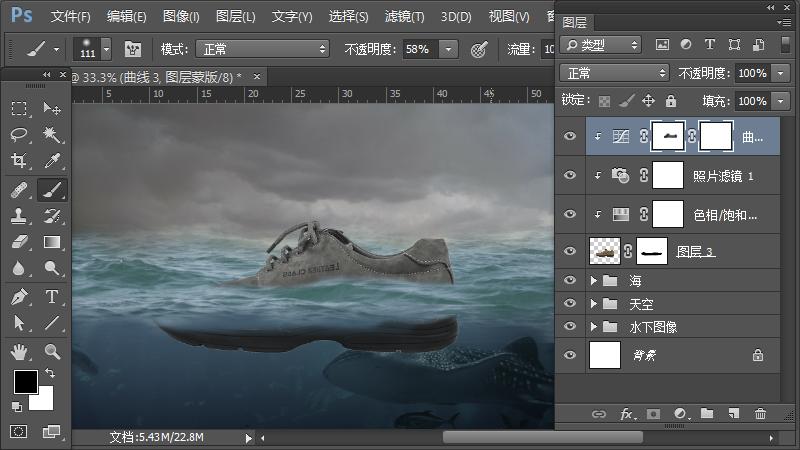Create a new layer group
The width and height of the screenshot is (800, 450).
point(707,413)
